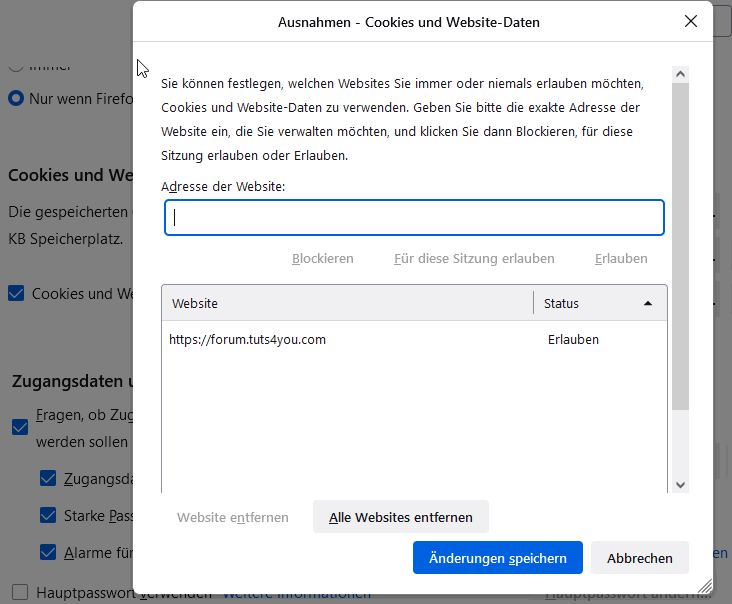Toggle the Cookies und Website-Daten checkbox
The image size is (732, 604).
[16, 294]
